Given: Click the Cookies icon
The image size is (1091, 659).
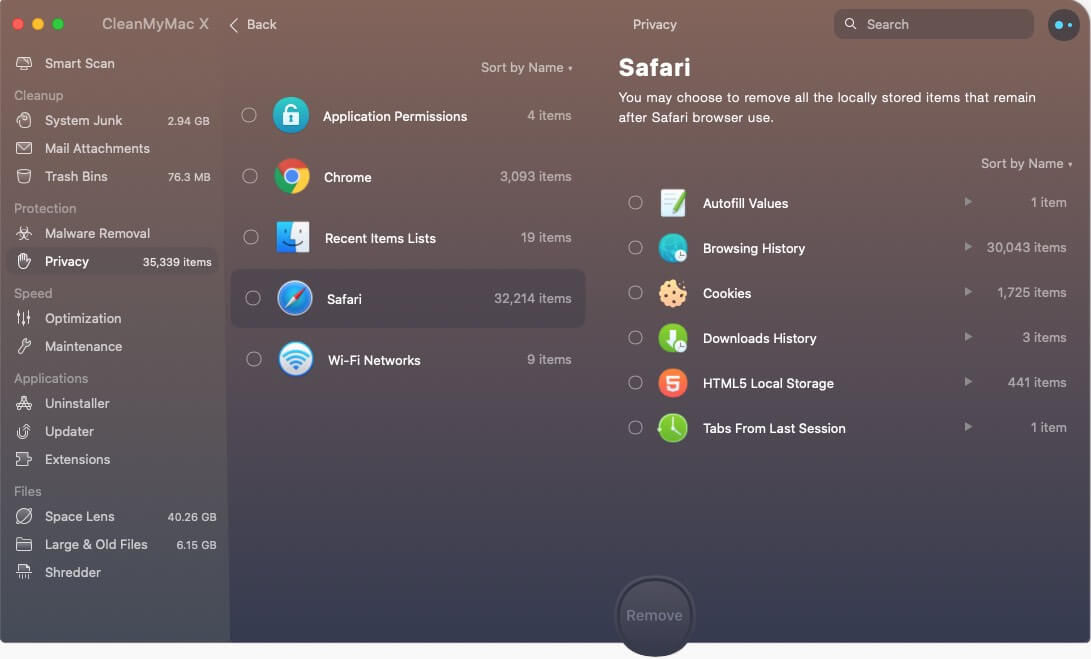Looking at the screenshot, I should point(673,293).
